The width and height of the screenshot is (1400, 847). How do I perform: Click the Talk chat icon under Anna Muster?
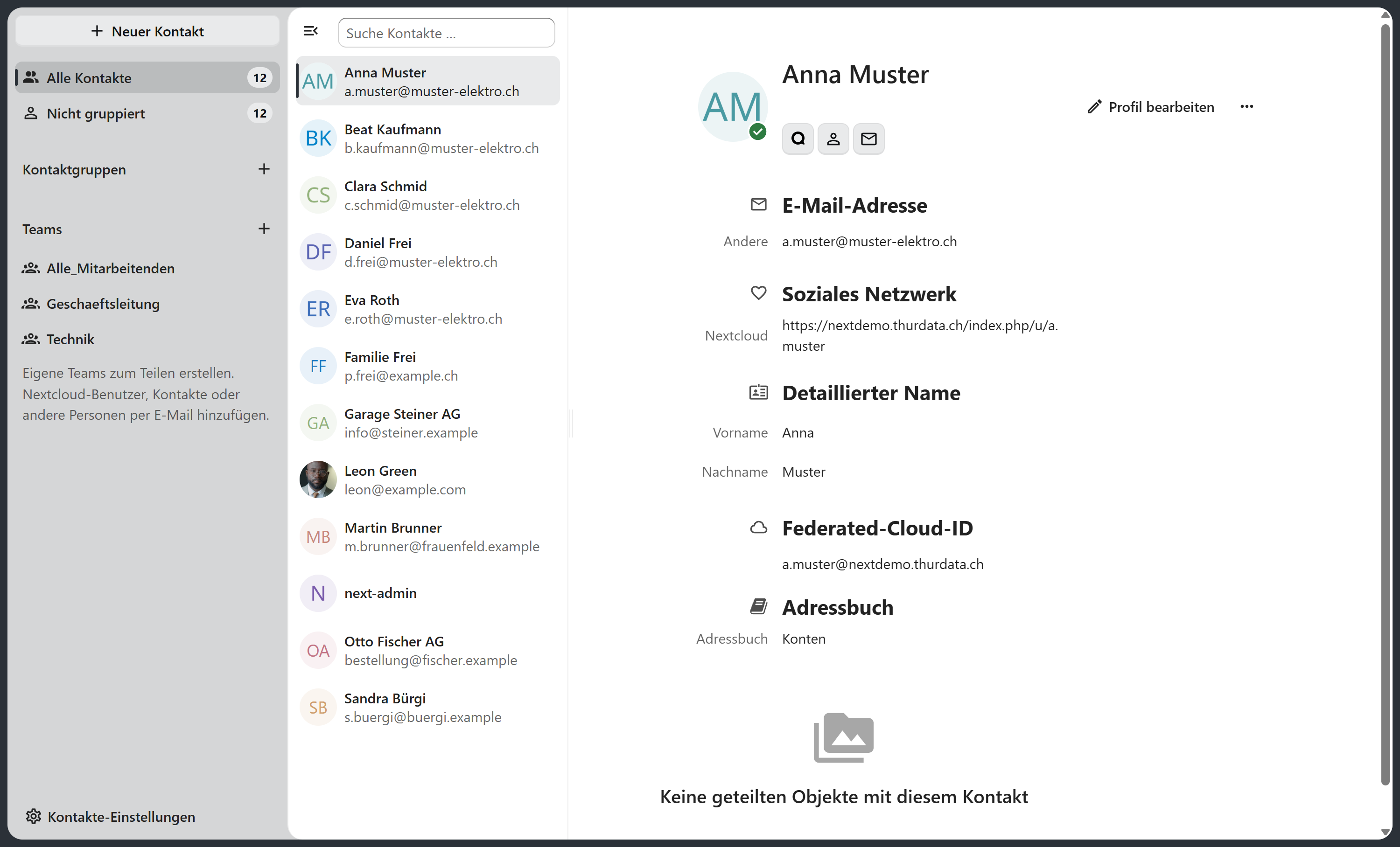tap(798, 139)
